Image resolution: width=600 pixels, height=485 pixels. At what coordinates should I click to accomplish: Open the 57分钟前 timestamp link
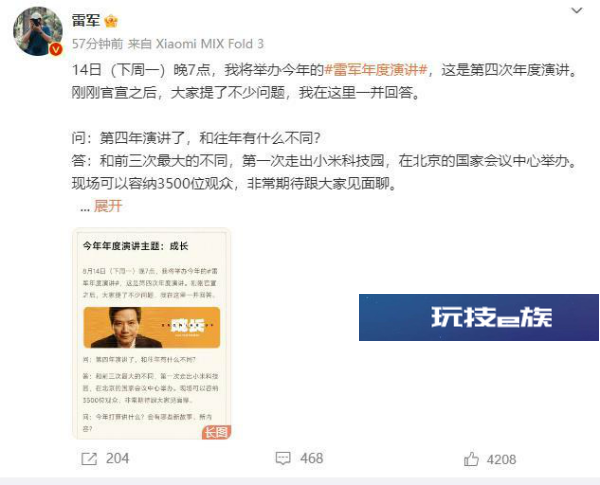pyautogui.click(x=98, y=44)
